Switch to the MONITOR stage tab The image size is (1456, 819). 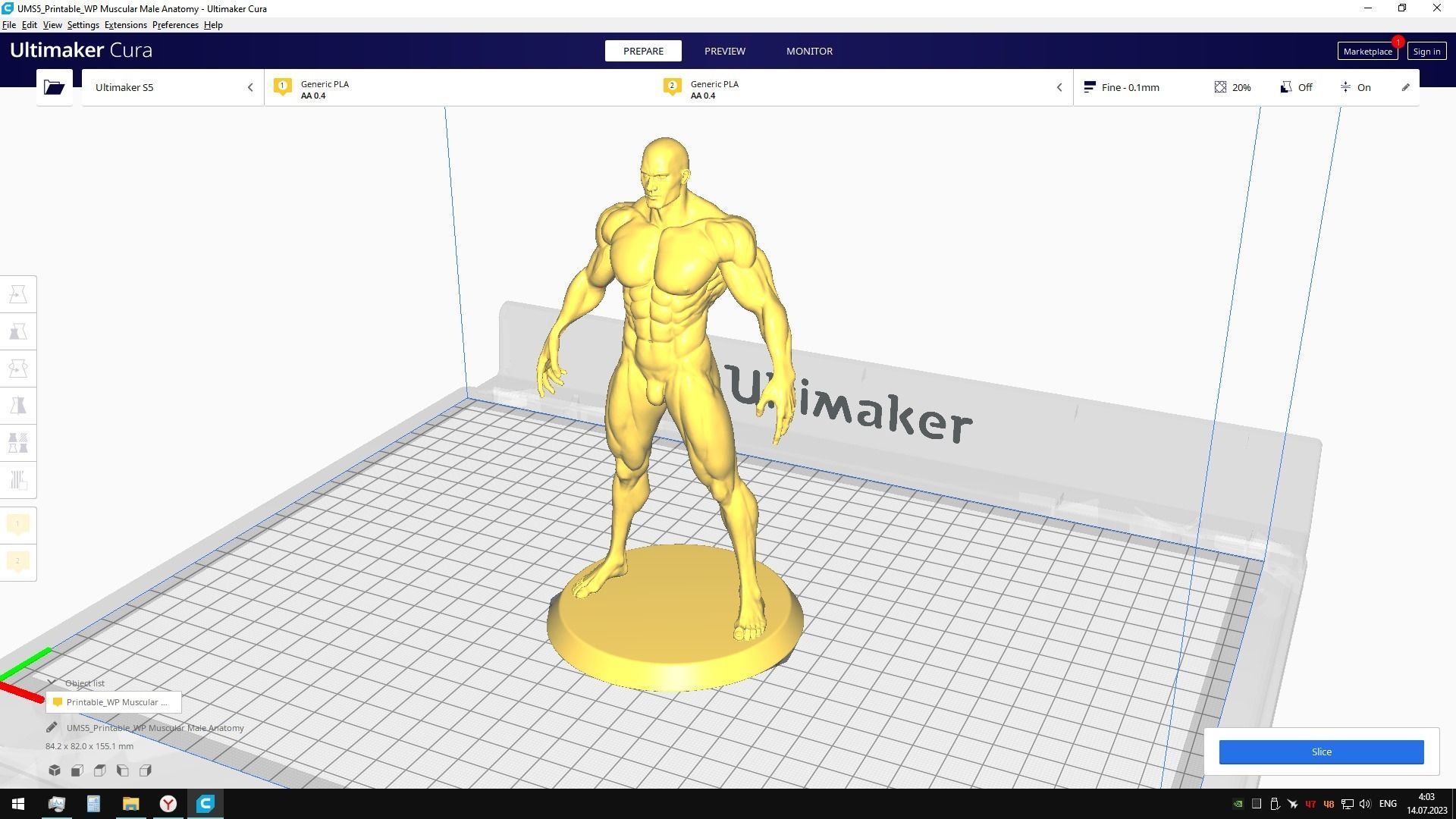(809, 51)
